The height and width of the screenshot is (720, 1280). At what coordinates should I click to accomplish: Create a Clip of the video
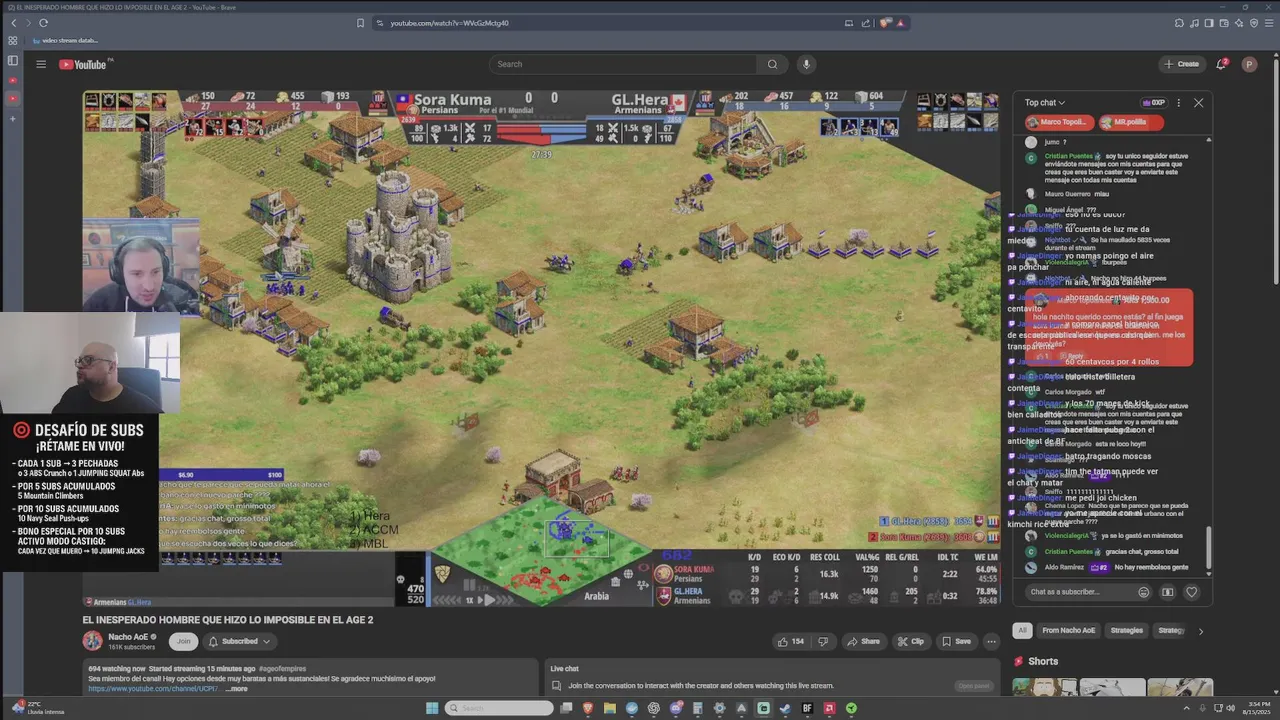click(911, 641)
